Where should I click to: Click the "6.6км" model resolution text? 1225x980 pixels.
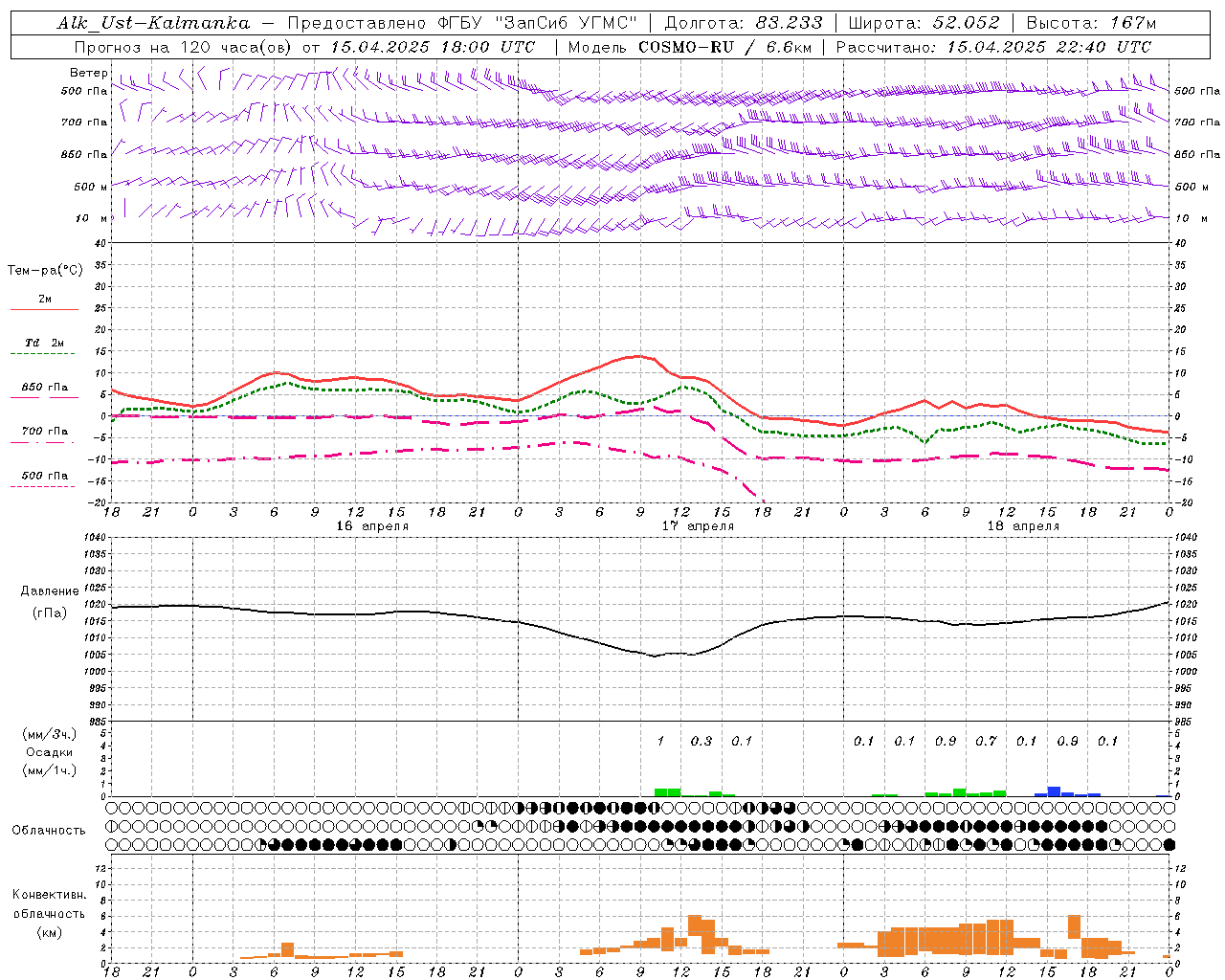(x=791, y=47)
